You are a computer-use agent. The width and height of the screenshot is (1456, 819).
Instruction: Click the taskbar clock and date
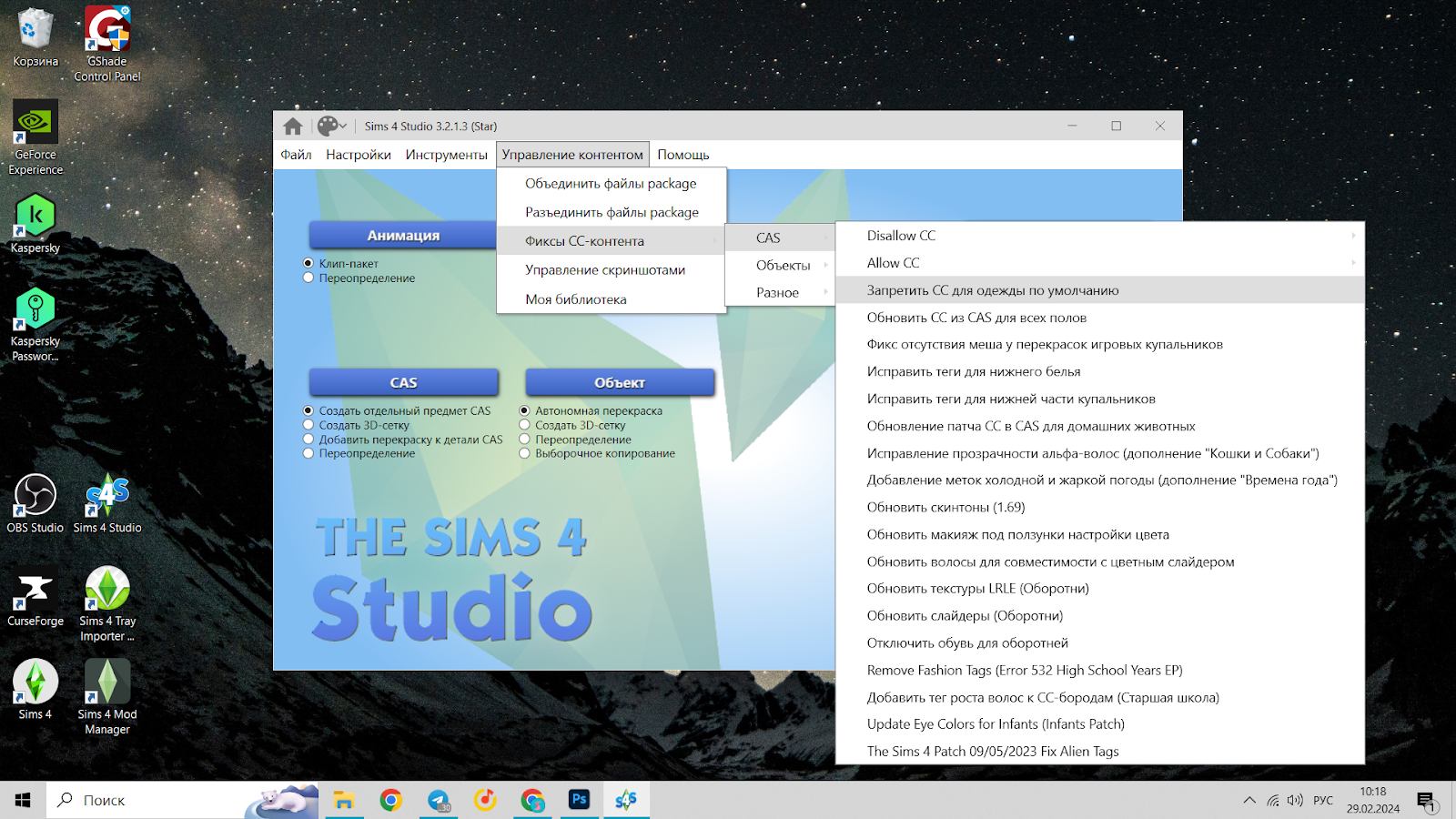point(1373,800)
